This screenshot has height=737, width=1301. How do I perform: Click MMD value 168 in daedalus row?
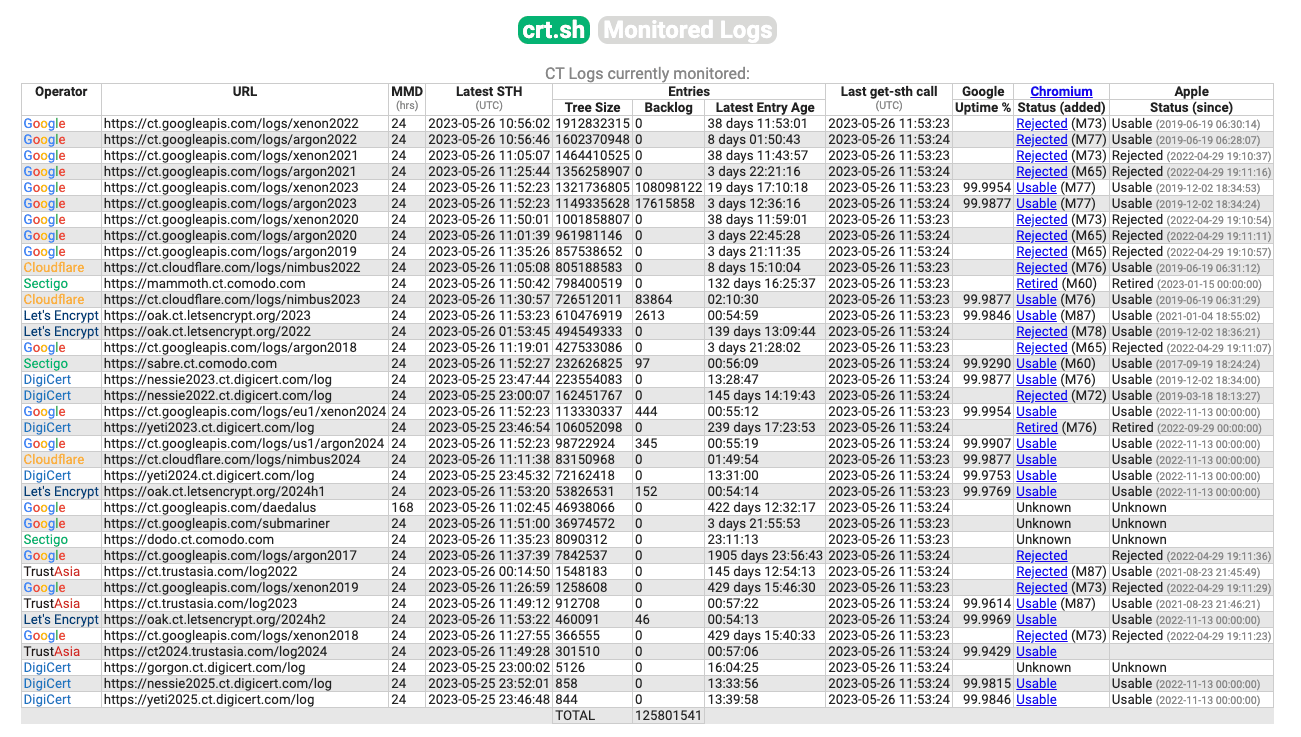pos(401,507)
